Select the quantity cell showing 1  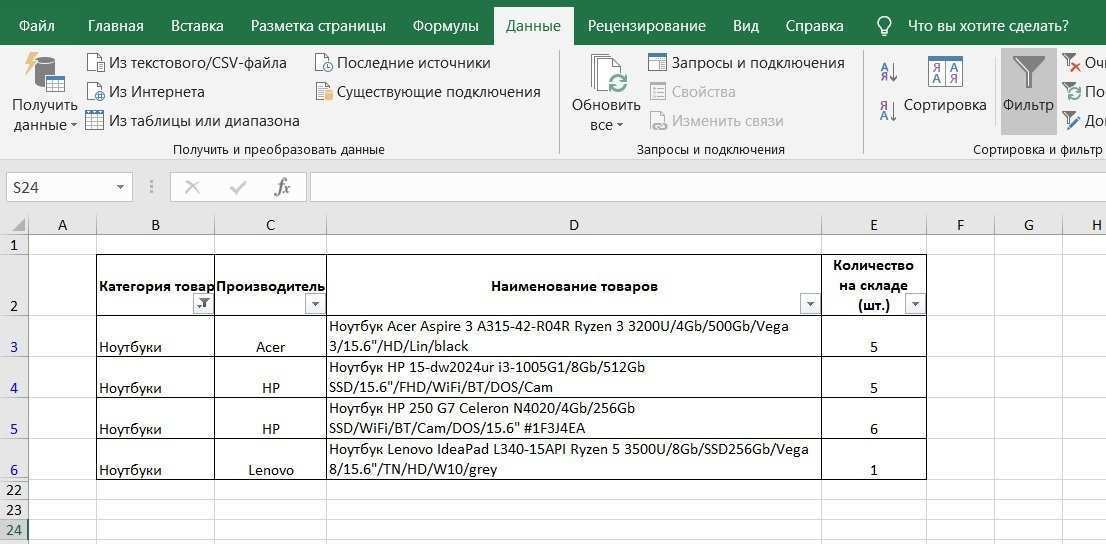click(x=874, y=459)
